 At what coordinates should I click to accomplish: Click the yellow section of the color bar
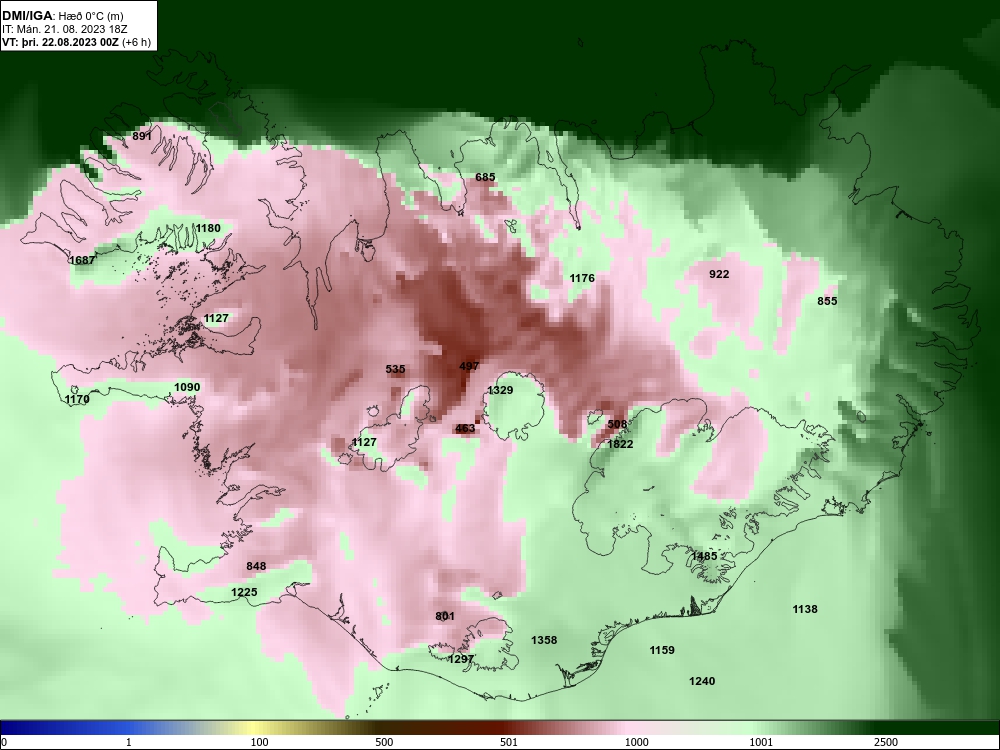pyautogui.click(x=255, y=728)
